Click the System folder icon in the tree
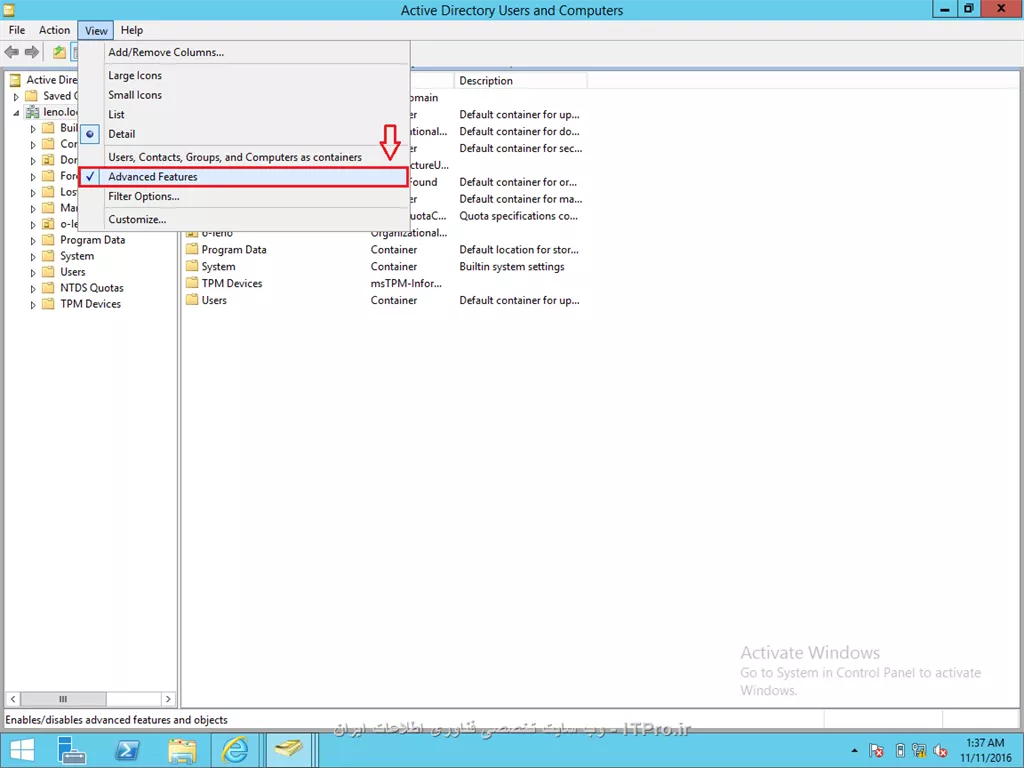This screenshot has width=1024, height=768. click(48, 256)
